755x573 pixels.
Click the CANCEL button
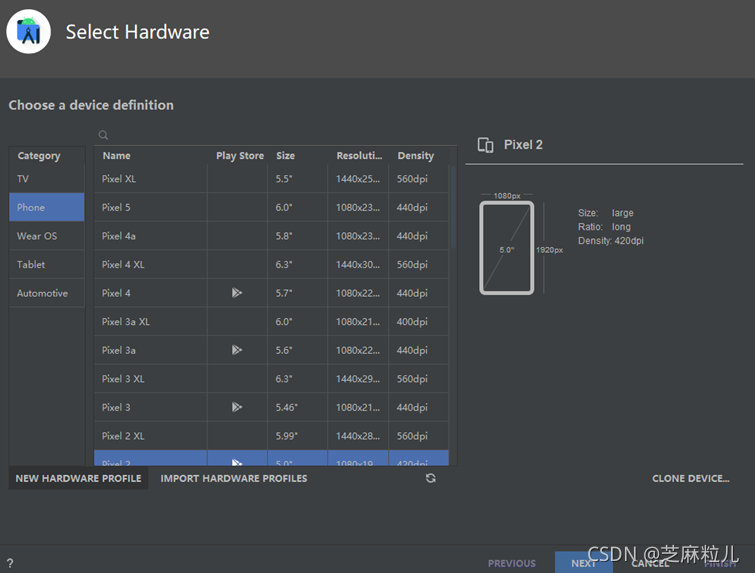(650, 563)
